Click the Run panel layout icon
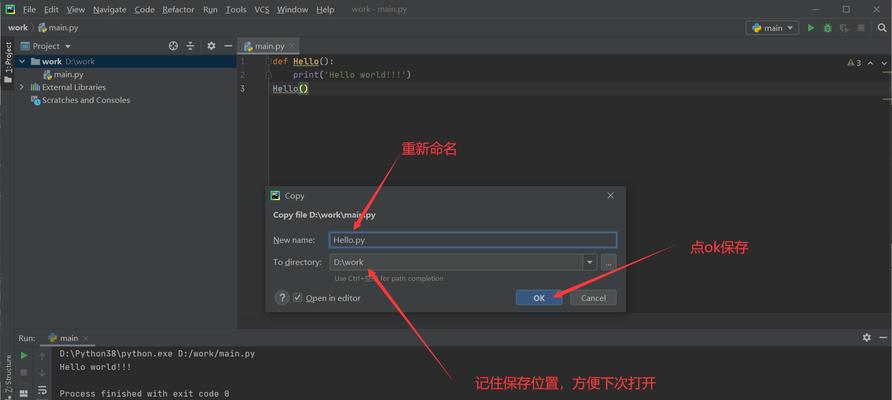The width and height of the screenshot is (892, 400). pos(24,393)
